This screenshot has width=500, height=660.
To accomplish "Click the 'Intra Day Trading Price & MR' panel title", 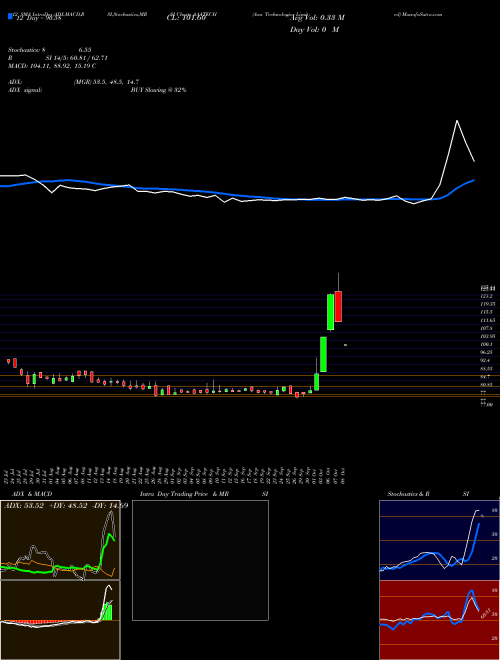I will point(184,494).
